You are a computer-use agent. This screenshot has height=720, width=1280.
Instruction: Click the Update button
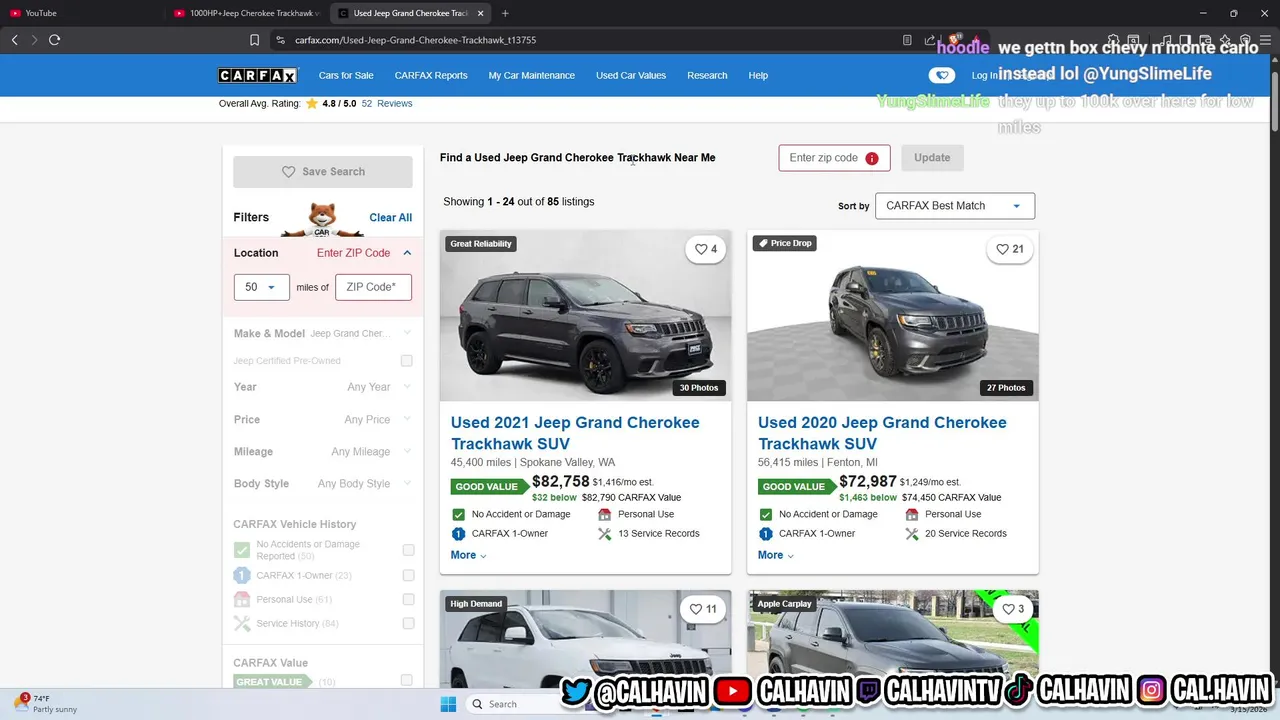(932, 158)
